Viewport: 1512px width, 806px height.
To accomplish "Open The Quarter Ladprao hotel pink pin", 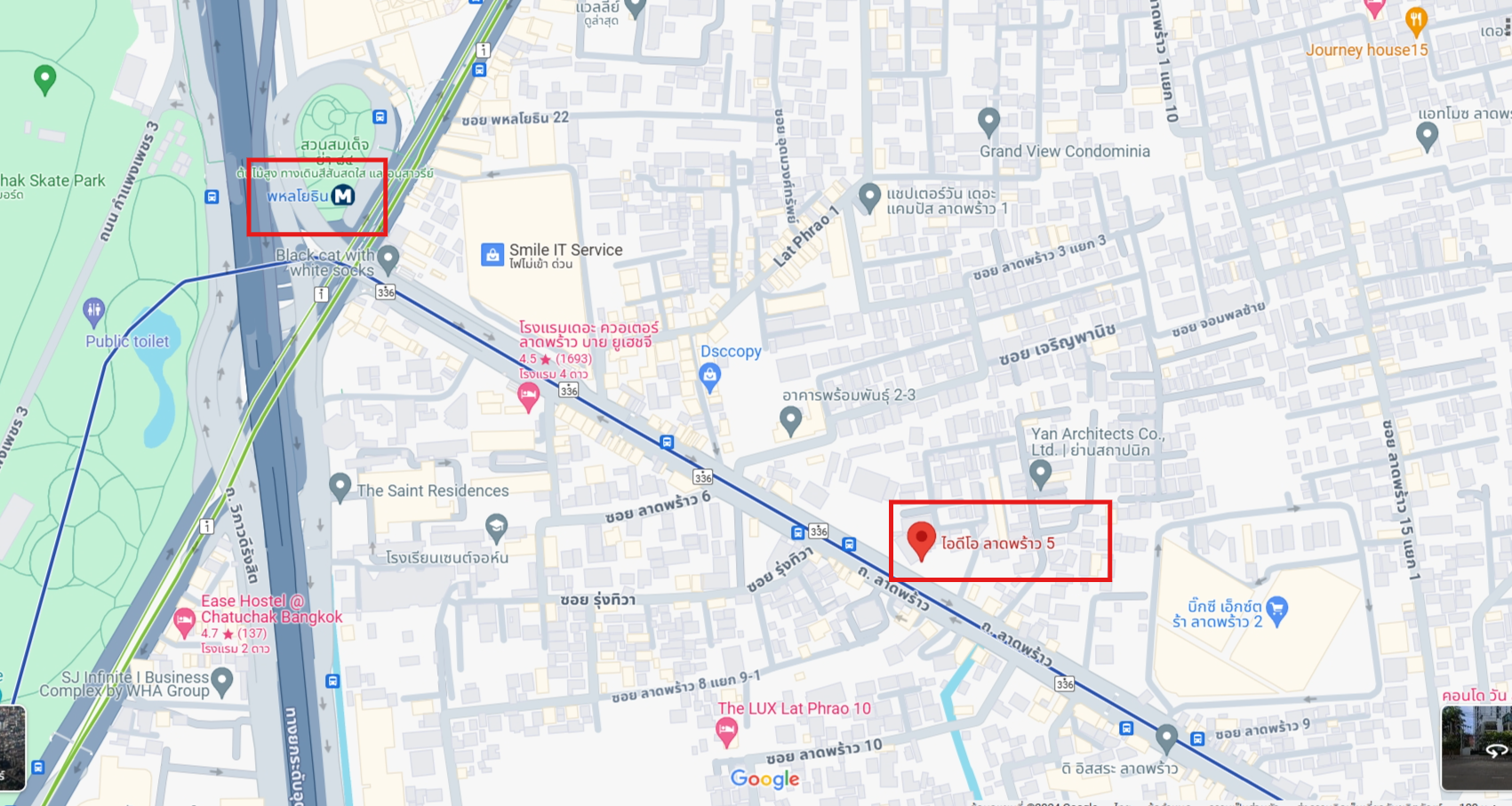I will [x=528, y=398].
